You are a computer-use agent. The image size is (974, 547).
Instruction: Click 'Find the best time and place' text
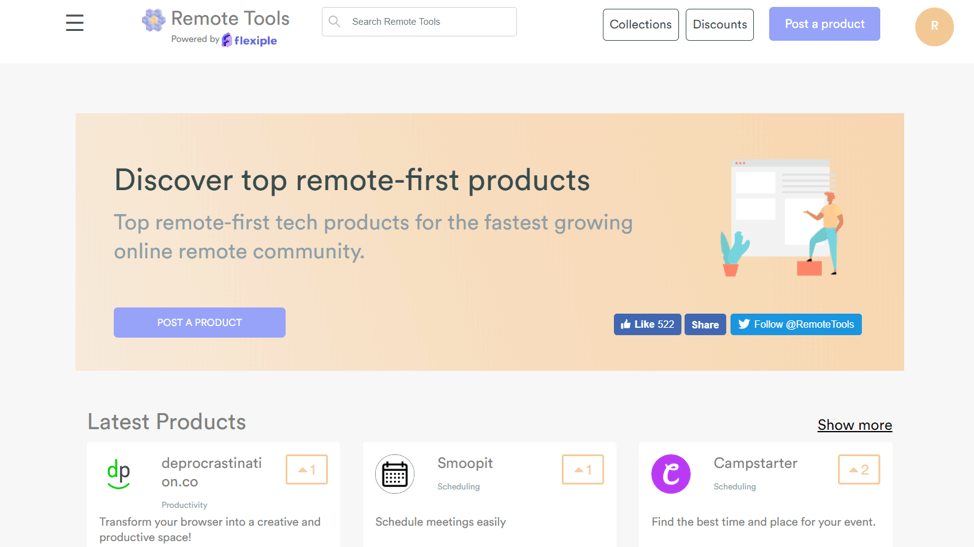(x=763, y=522)
